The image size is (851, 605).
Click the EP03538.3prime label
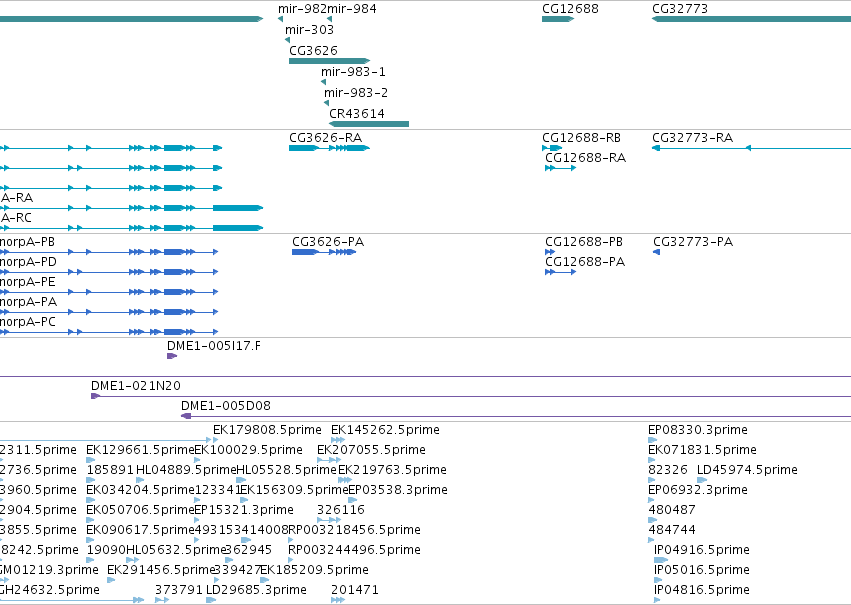(398, 491)
